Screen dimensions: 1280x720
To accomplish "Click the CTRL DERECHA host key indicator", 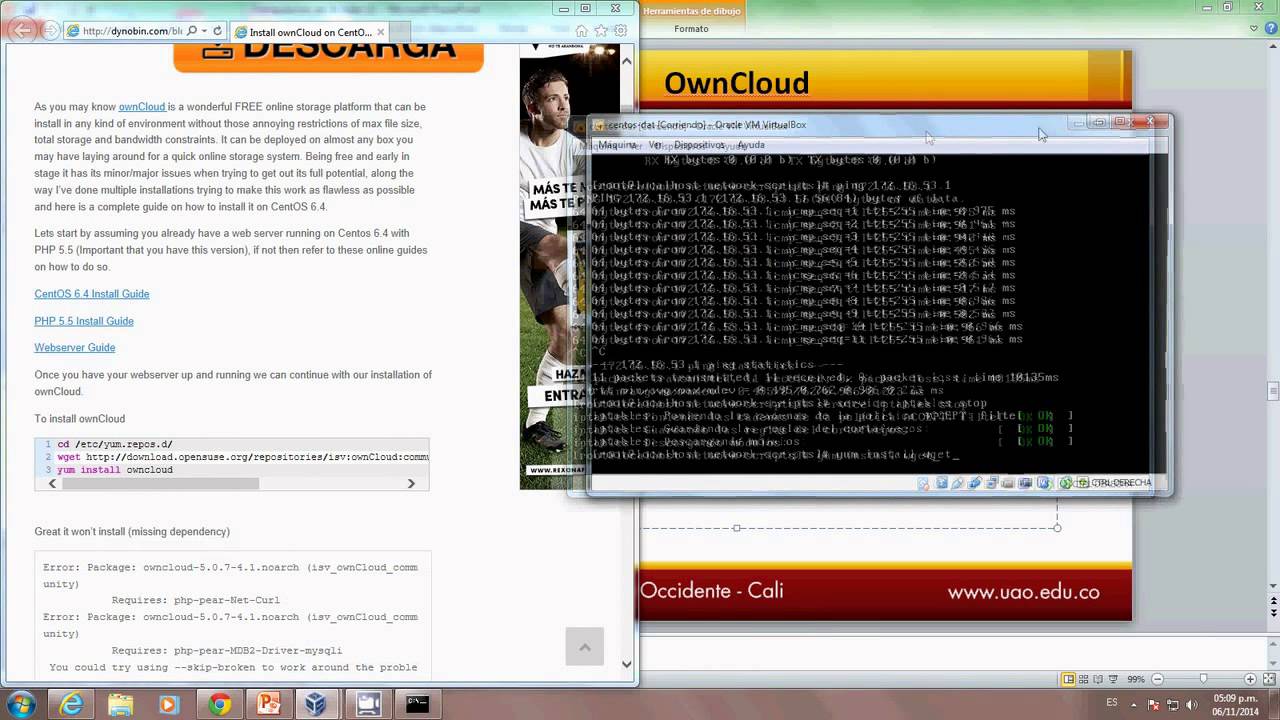I will [1120, 483].
